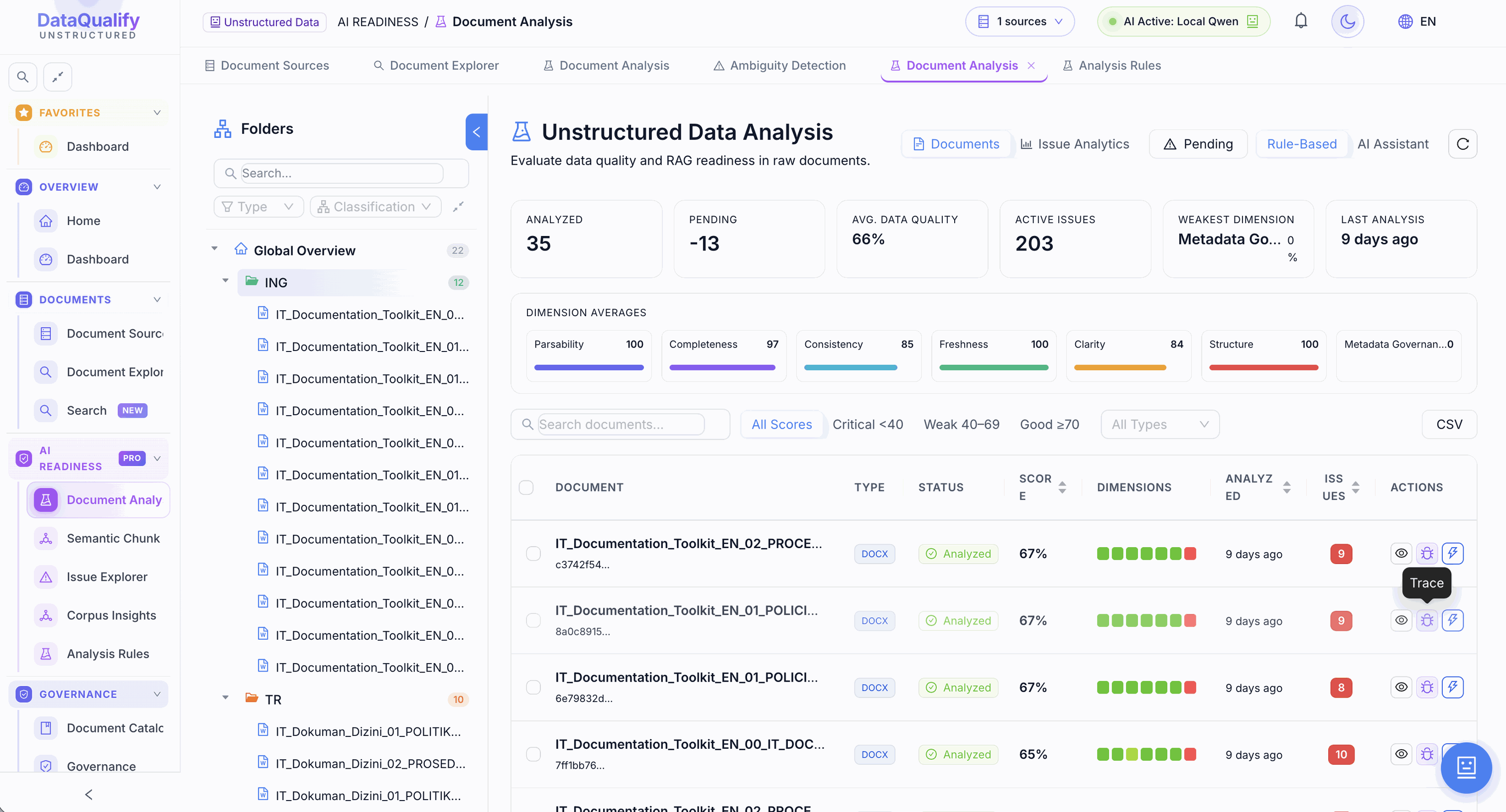This screenshot has height=812, width=1506.
Task: Switch to the Ambiguity Detection tab
Action: click(x=779, y=66)
